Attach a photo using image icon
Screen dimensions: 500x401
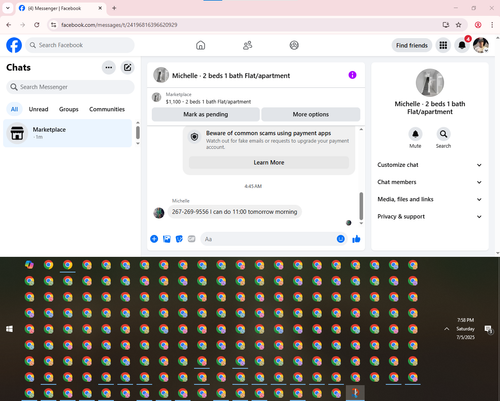click(167, 239)
